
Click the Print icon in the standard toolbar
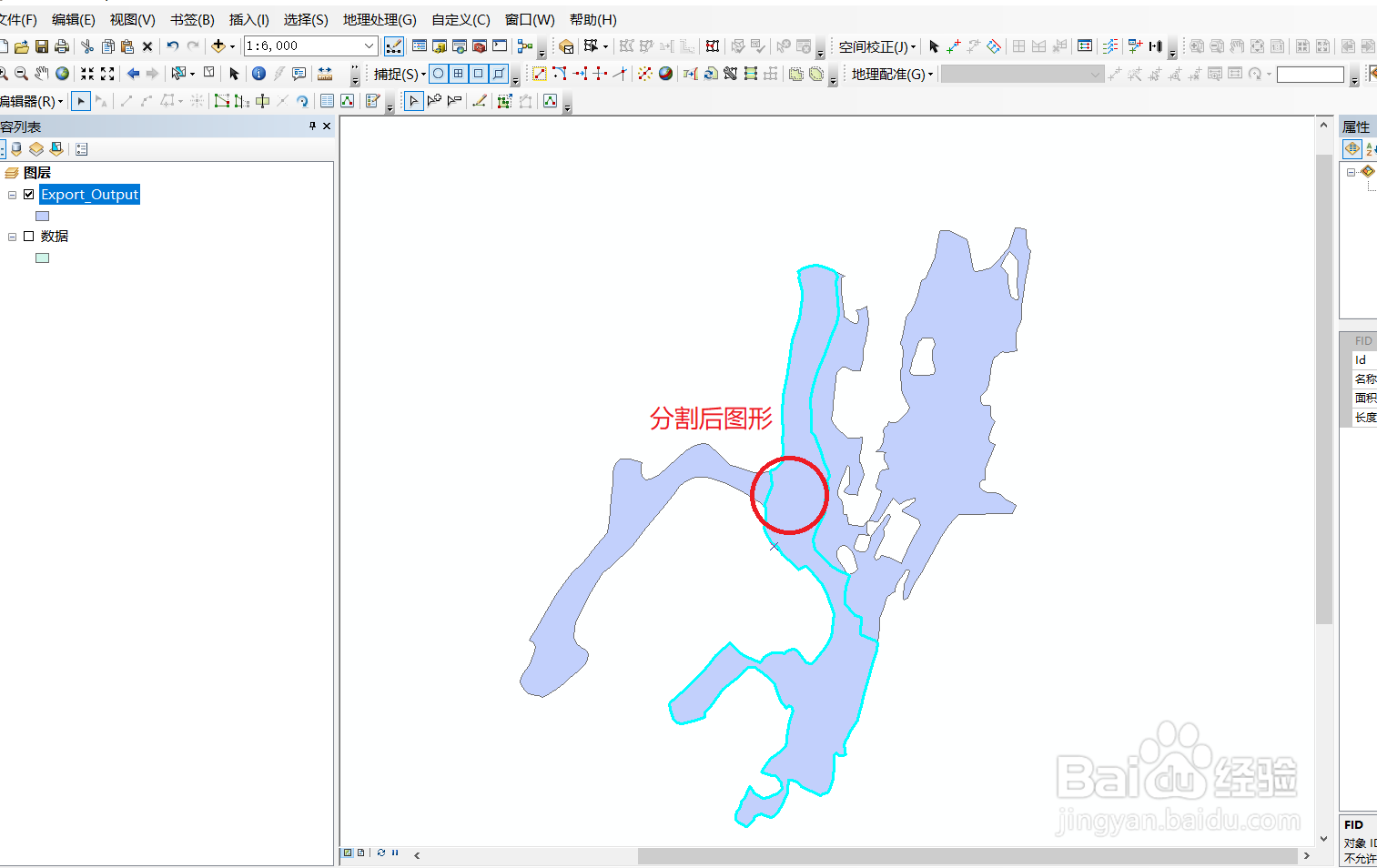[62, 45]
